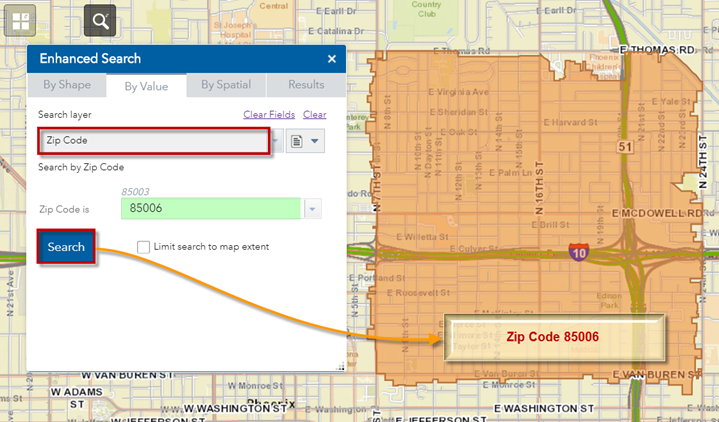Click the panel resize handle corner
Screen dimensions: 719x422
click(340, 367)
